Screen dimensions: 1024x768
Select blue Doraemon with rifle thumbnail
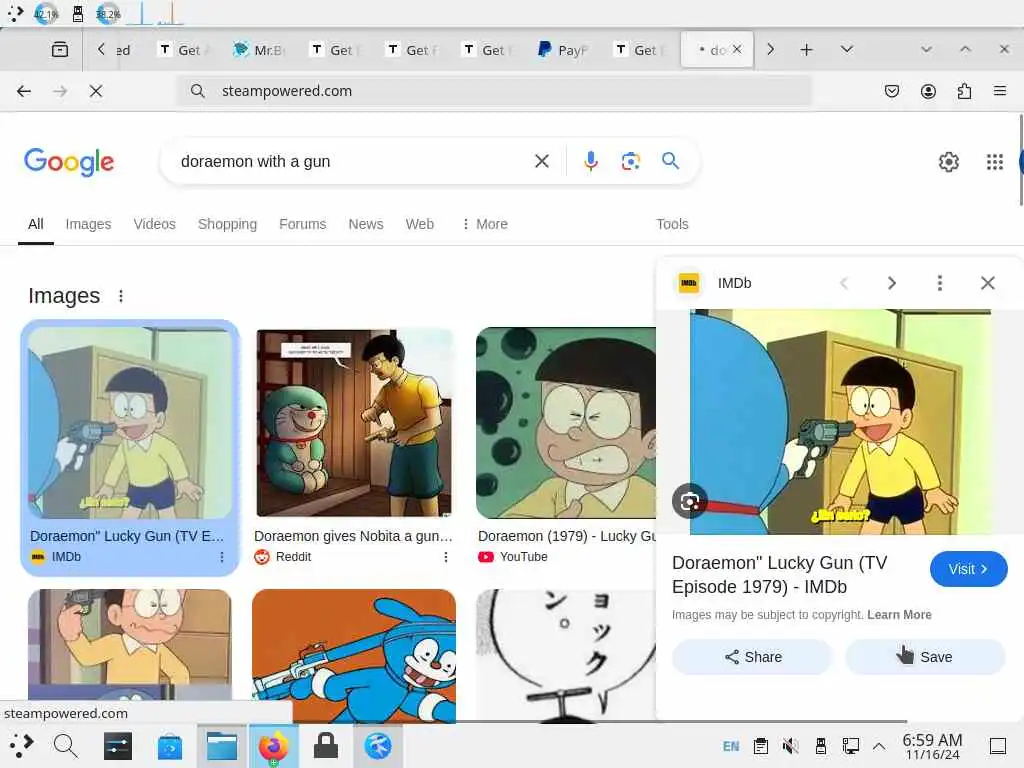pyautogui.click(x=354, y=655)
